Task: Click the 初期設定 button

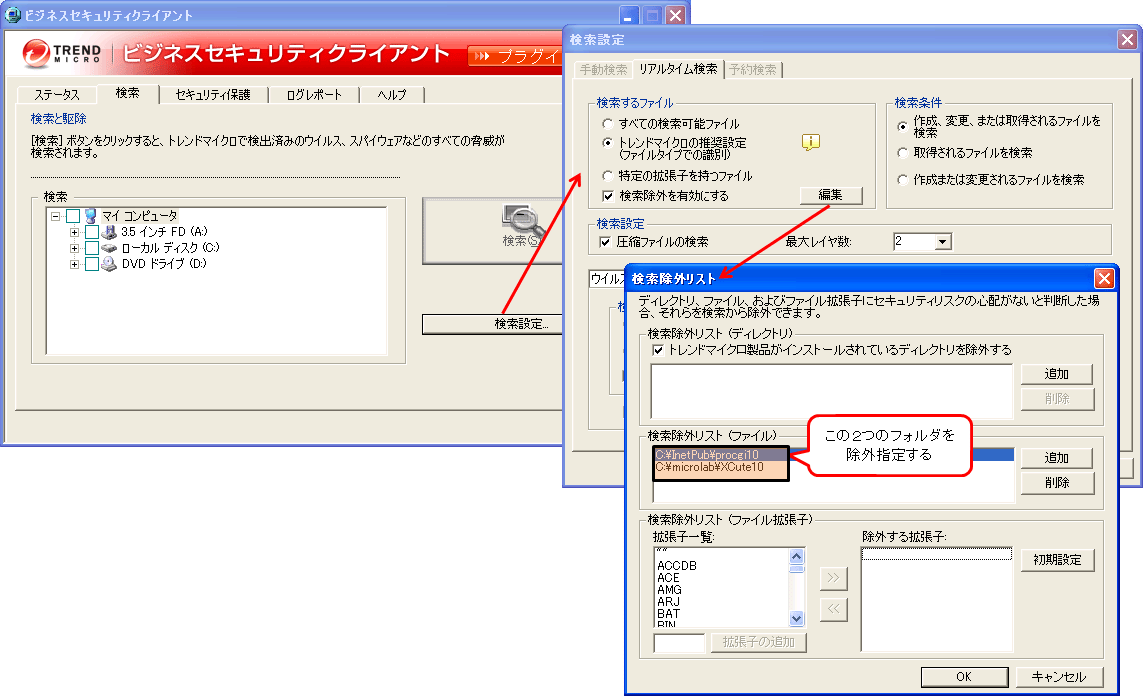Action: click(1057, 560)
